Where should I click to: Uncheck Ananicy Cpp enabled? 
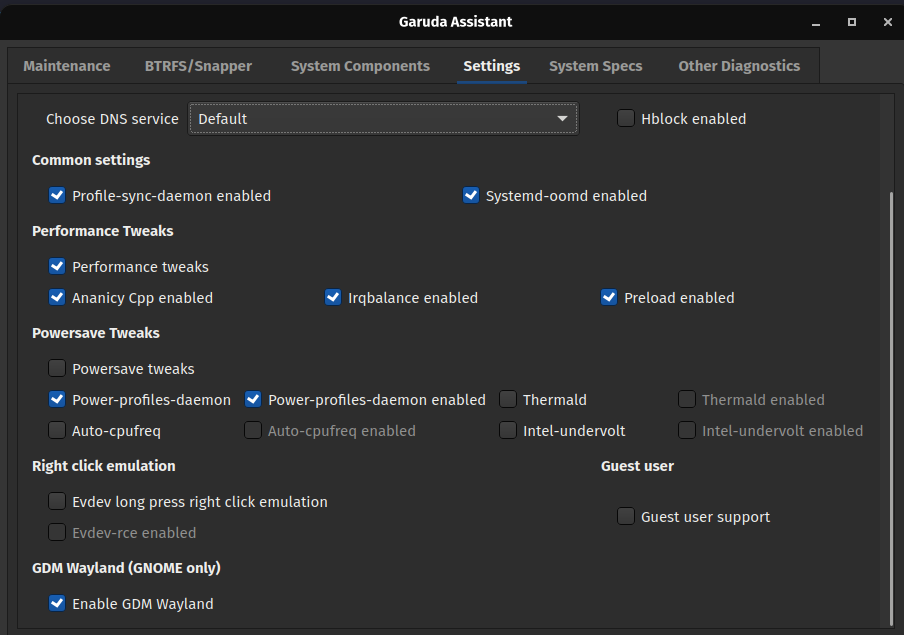[57, 297]
